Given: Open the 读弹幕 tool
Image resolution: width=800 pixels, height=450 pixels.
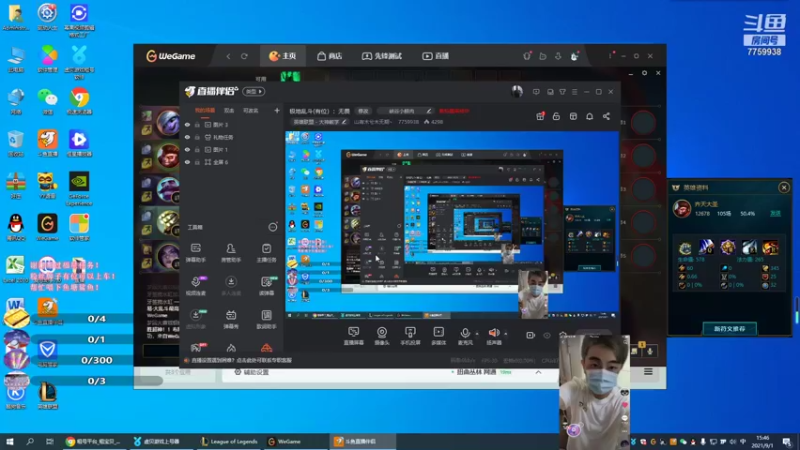Looking at the screenshot, I should pos(266,286).
